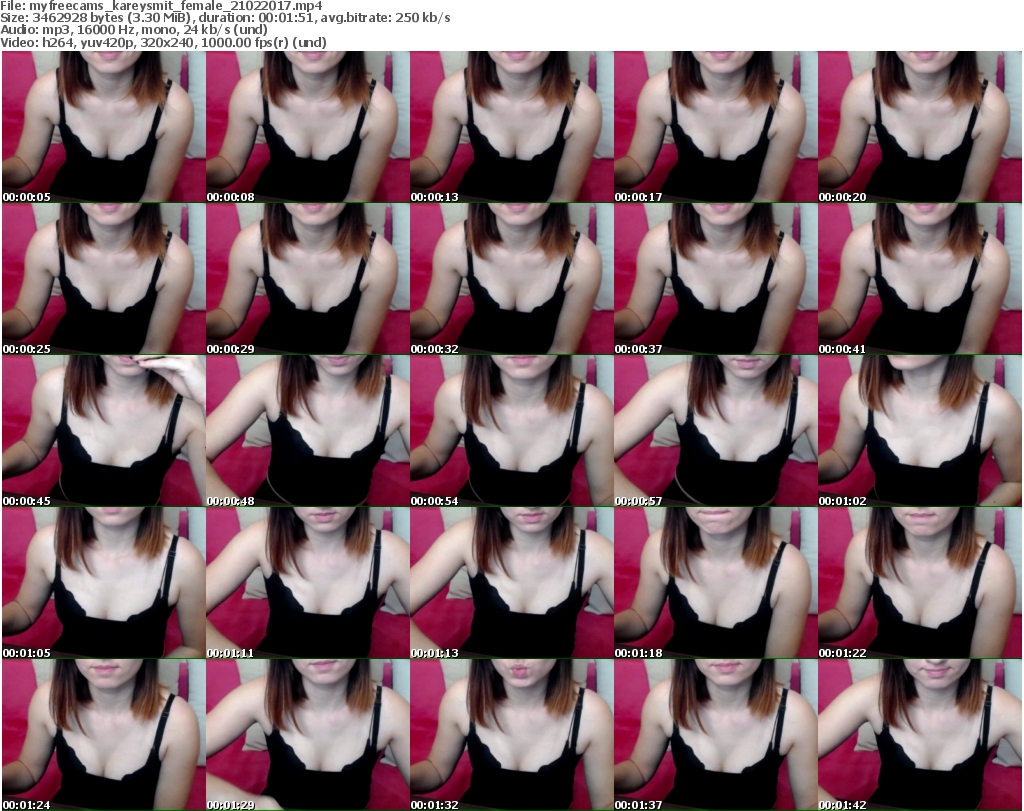The width and height of the screenshot is (1024, 811).
Task: Select the thumbnail stamped 00:01:24
Action: 104,735
